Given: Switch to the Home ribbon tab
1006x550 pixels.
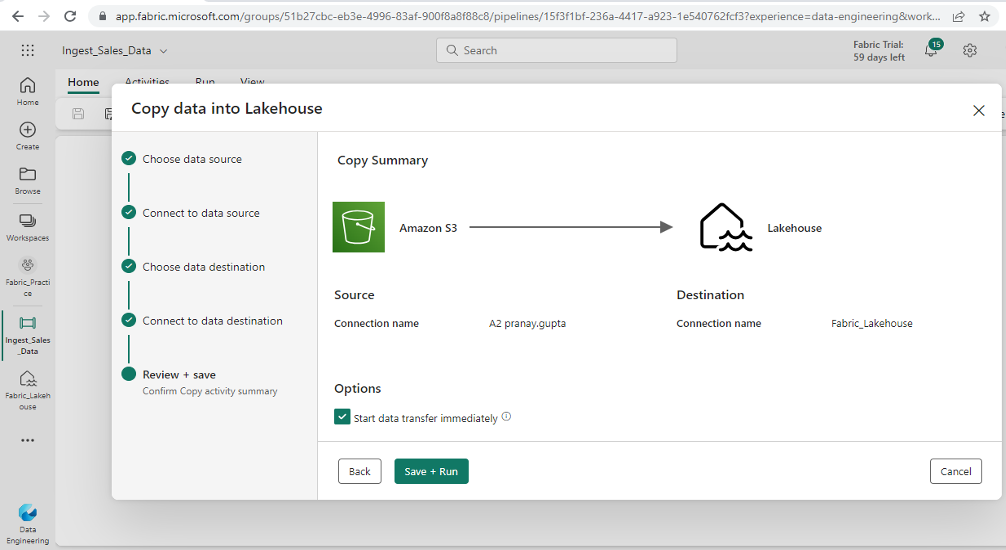Looking at the screenshot, I should pyautogui.click(x=83, y=82).
